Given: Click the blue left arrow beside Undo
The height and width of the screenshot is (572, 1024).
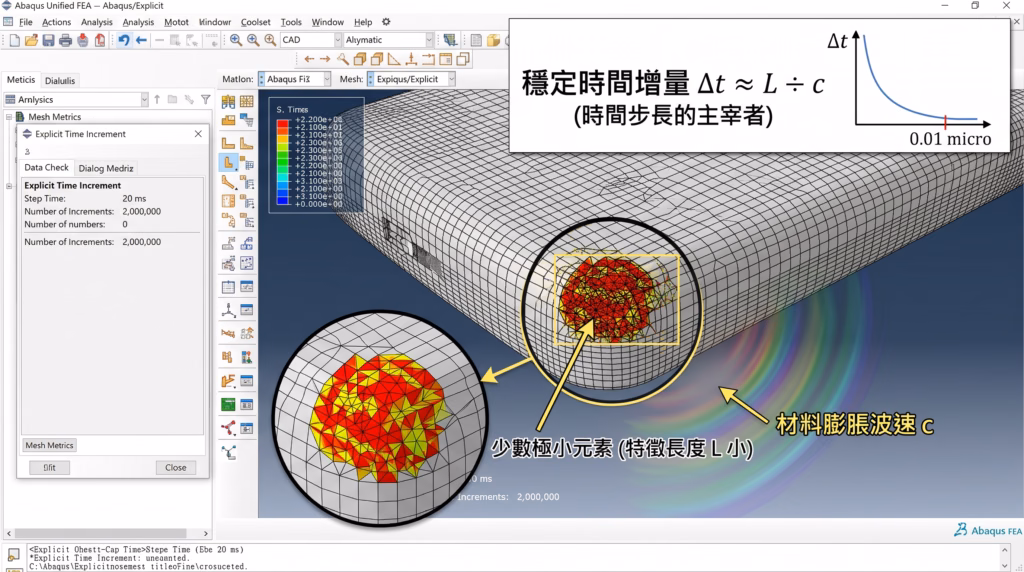Looking at the screenshot, I should [141, 40].
